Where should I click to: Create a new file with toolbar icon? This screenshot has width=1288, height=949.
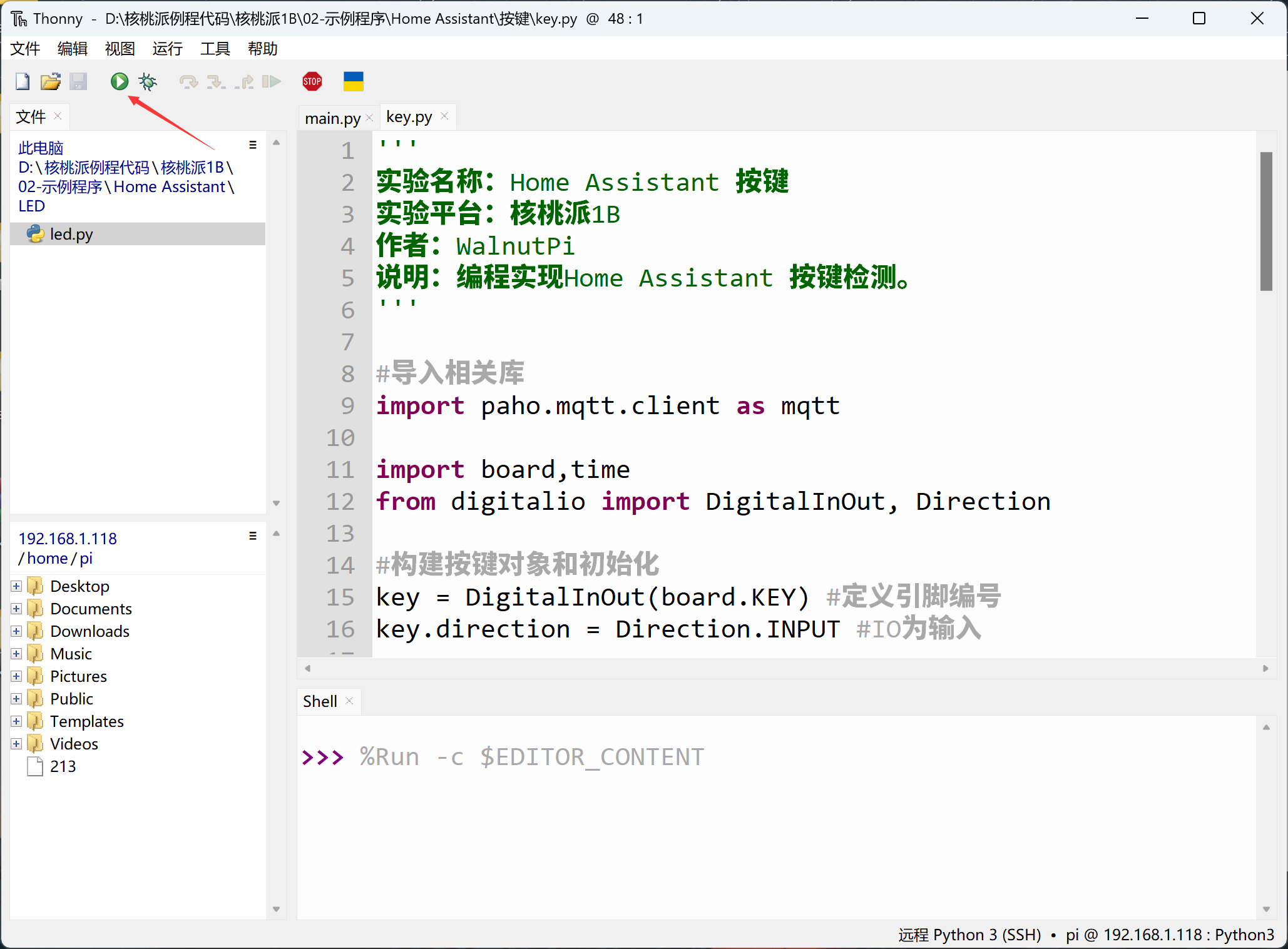tap(23, 81)
